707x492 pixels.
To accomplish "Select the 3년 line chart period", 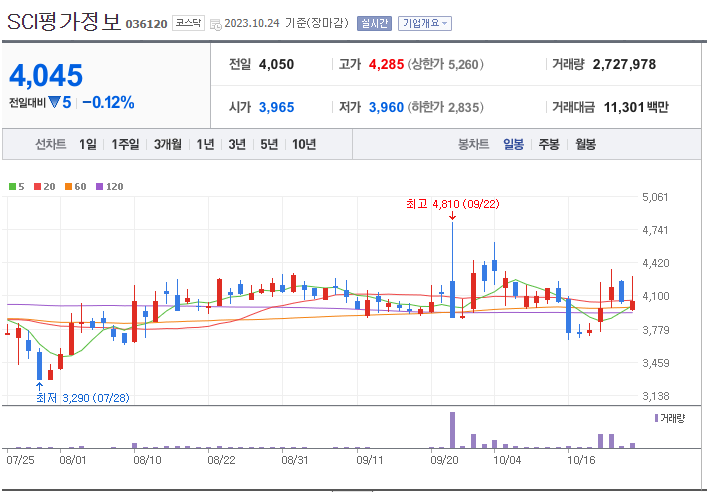I will pyautogui.click(x=237, y=144).
